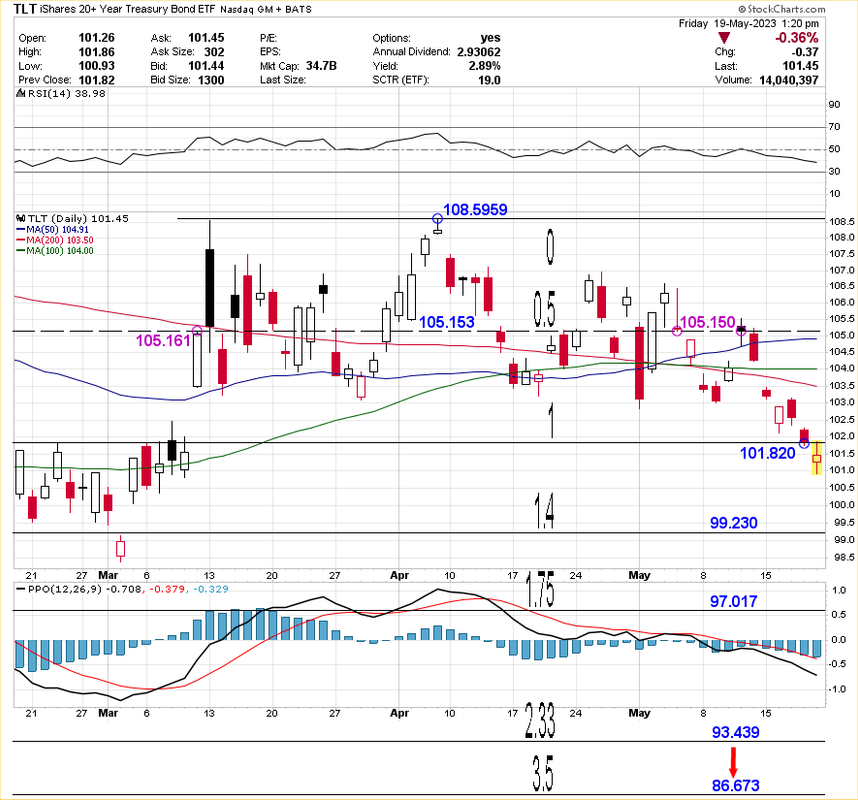
Task: Click the RSI axis label 30
Action: pos(834,172)
